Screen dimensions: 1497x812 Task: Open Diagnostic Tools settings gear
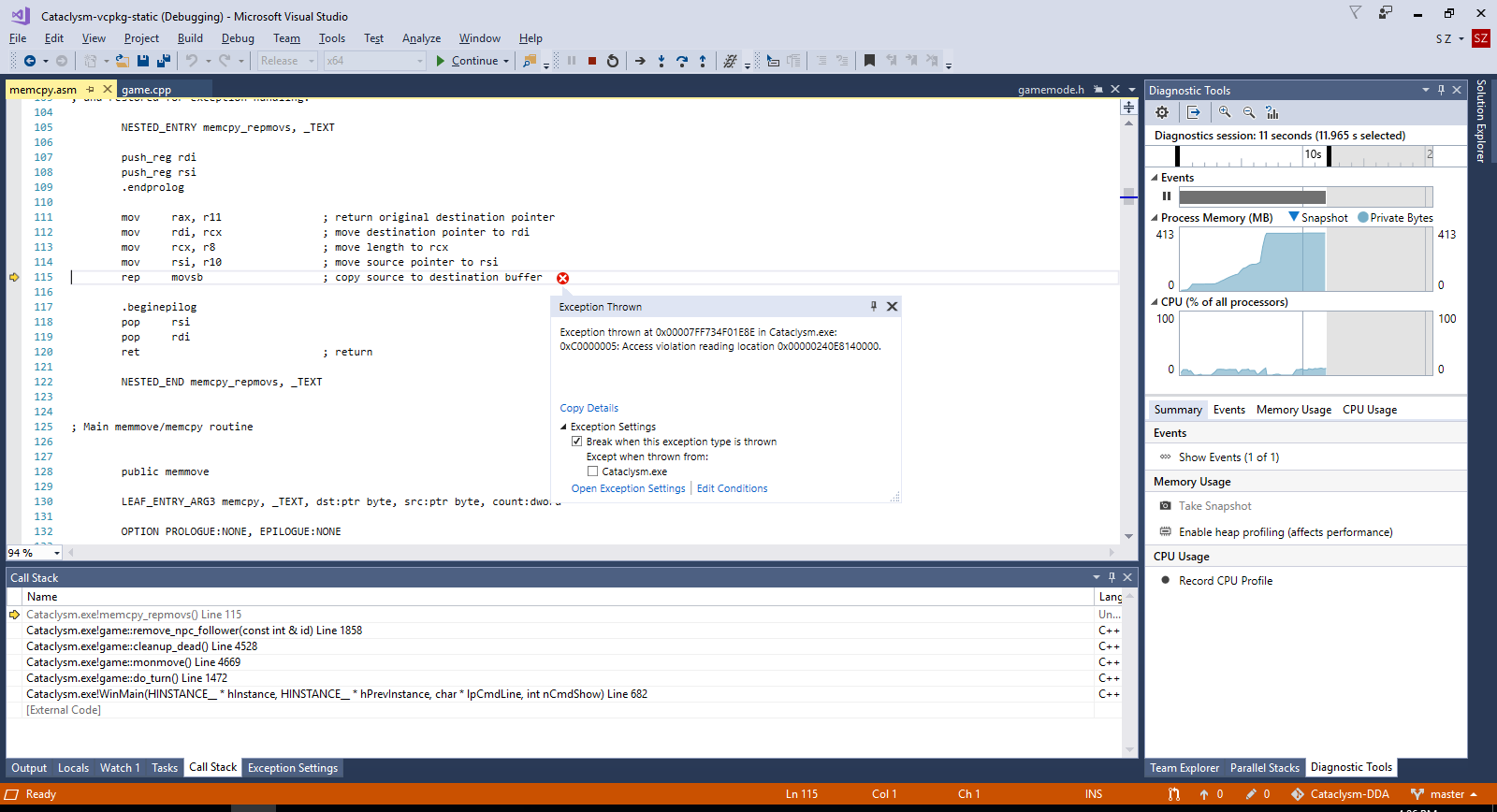[1162, 112]
